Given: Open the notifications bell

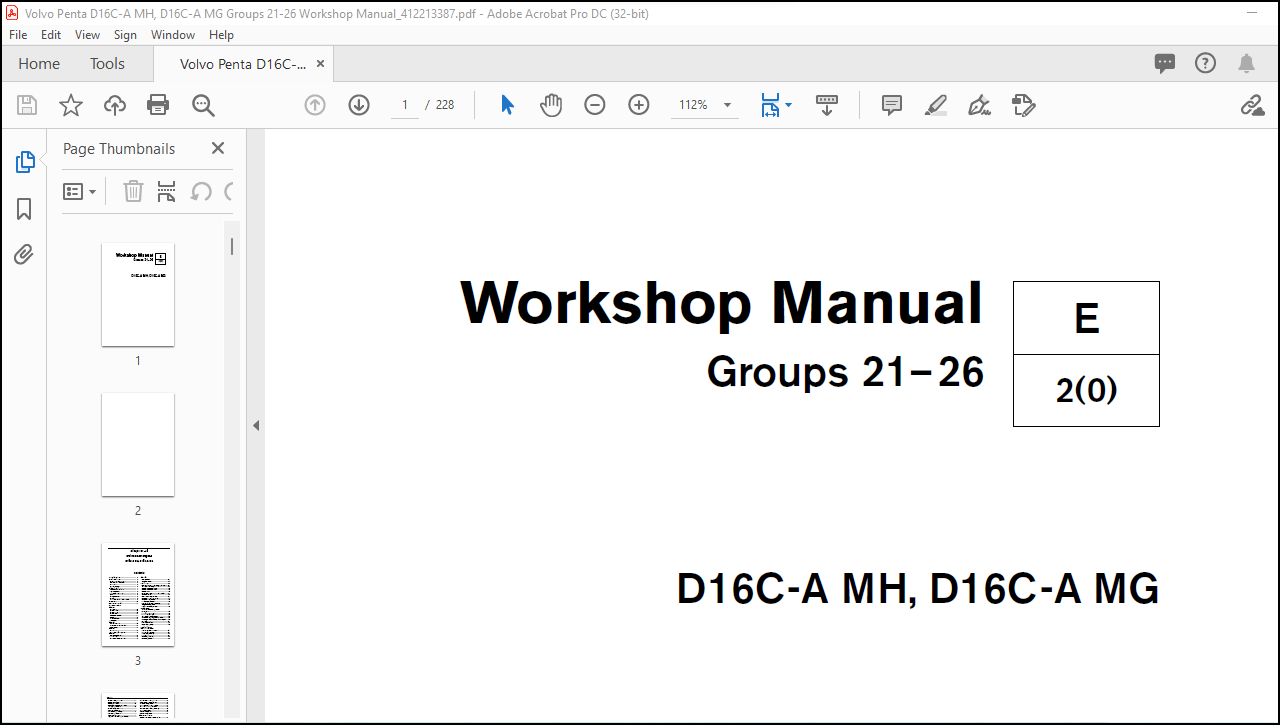Looking at the screenshot, I should (x=1246, y=63).
